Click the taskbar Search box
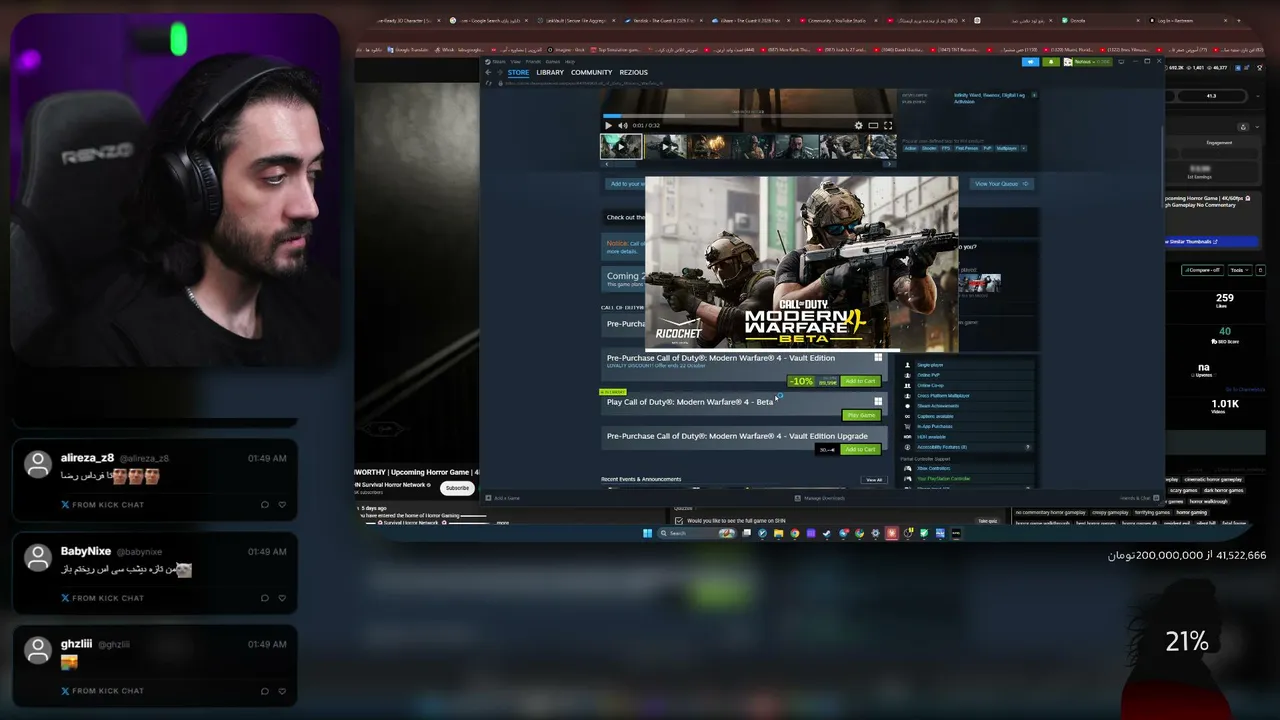The height and width of the screenshot is (720, 1280). click(x=696, y=533)
